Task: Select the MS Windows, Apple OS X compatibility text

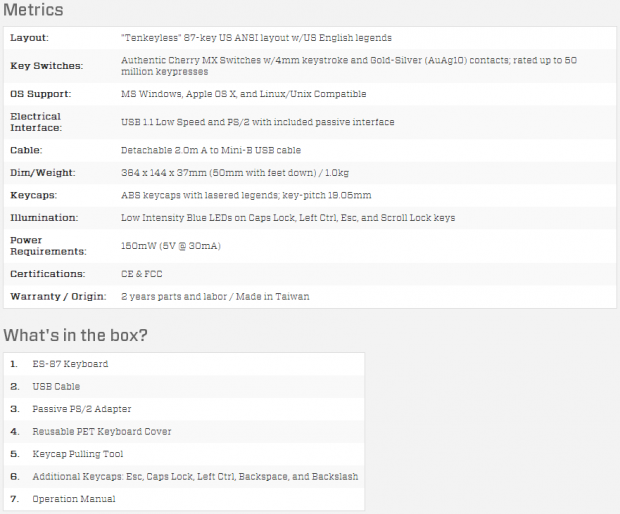Action: click(x=244, y=94)
